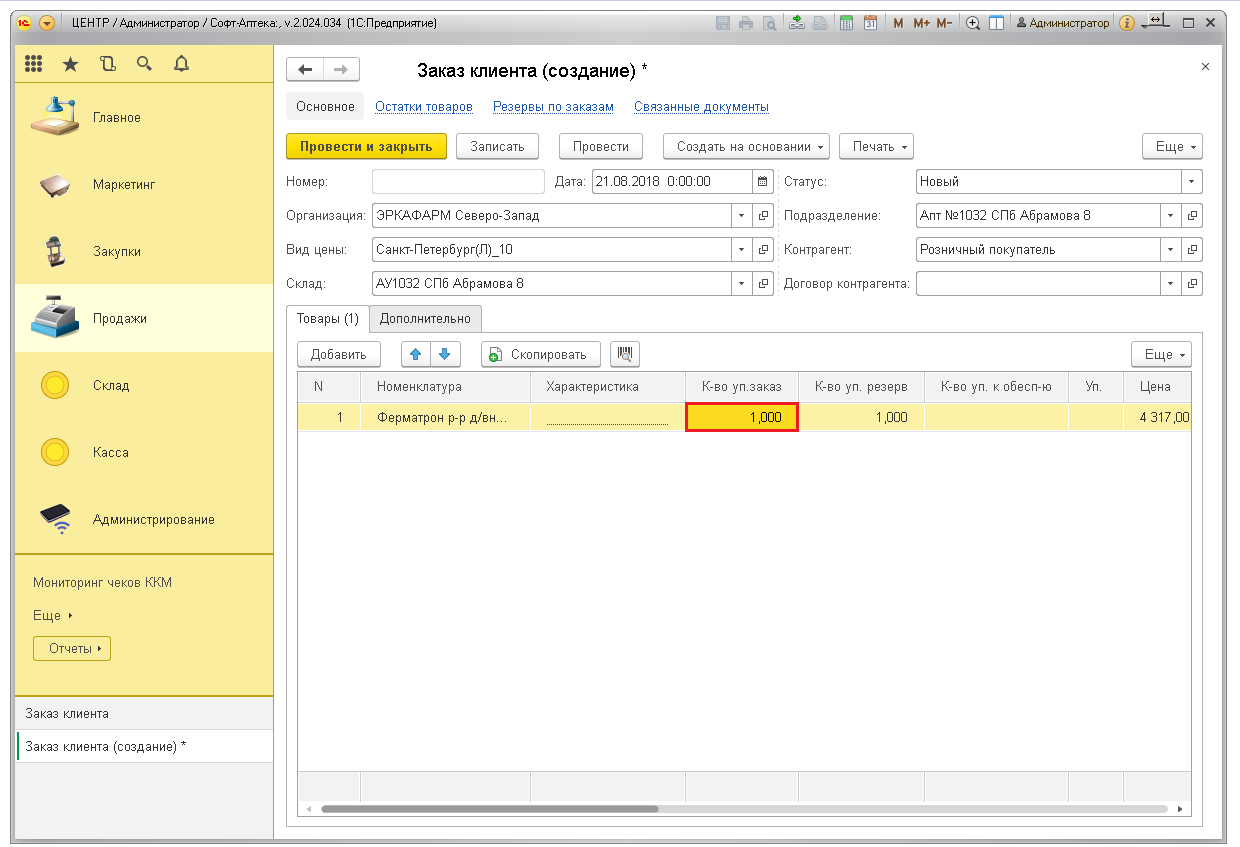Open the sections grid menu icon
Image resolution: width=1240 pixels, height=847 pixels.
33,64
